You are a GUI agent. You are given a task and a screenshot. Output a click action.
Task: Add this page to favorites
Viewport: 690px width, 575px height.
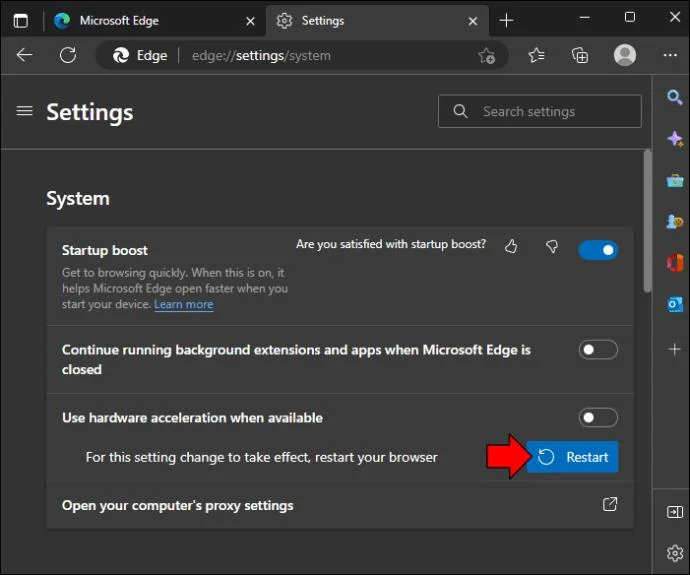pos(487,55)
